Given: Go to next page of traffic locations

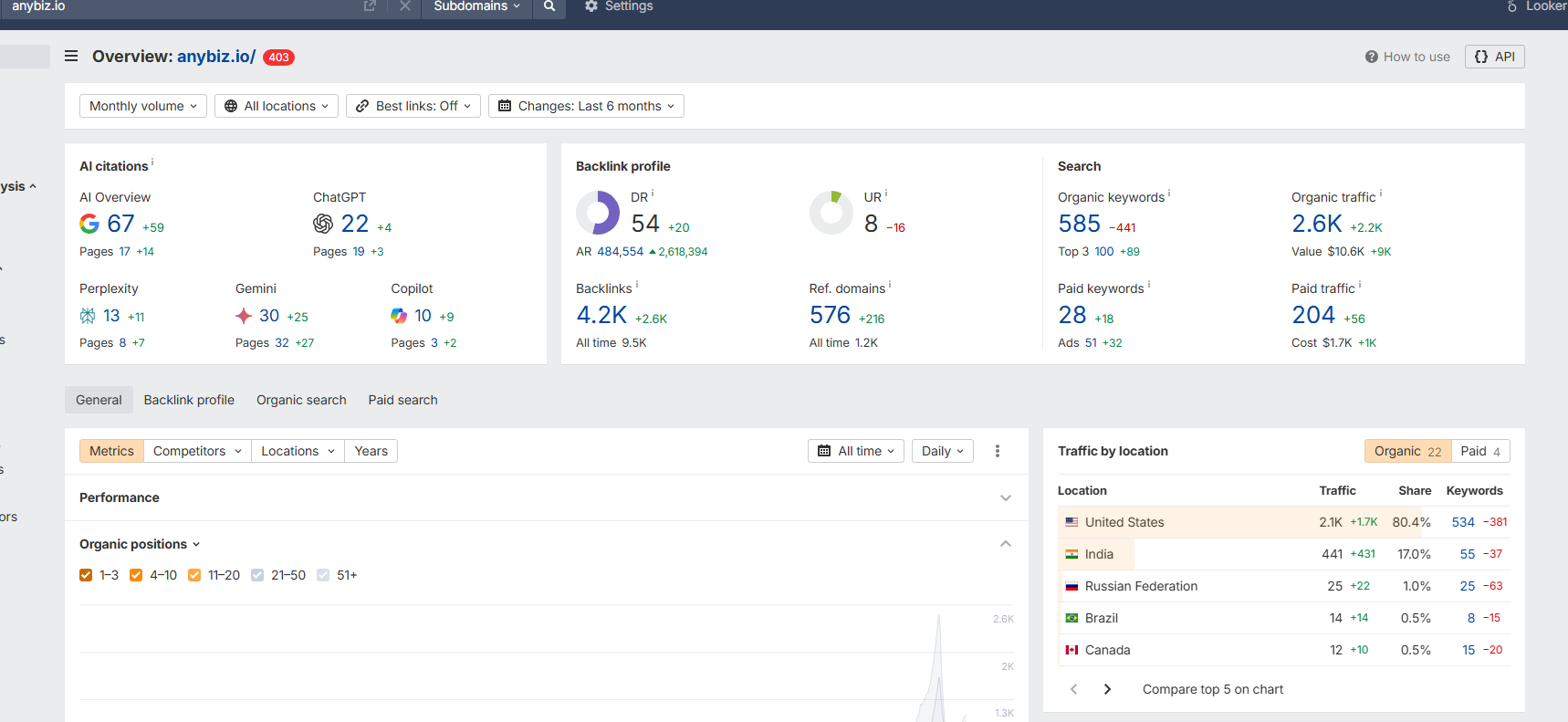Looking at the screenshot, I should click(x=1107, y=689).
